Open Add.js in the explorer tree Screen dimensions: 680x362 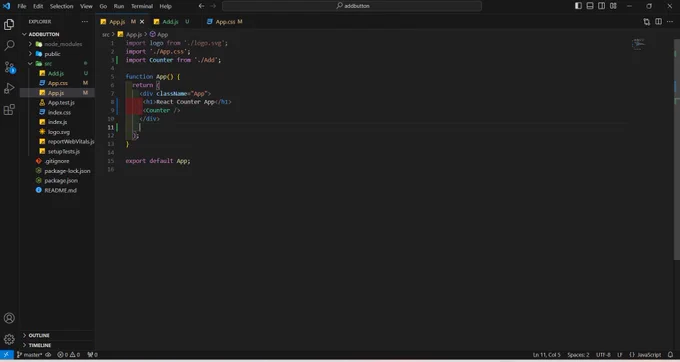point(57,74)
